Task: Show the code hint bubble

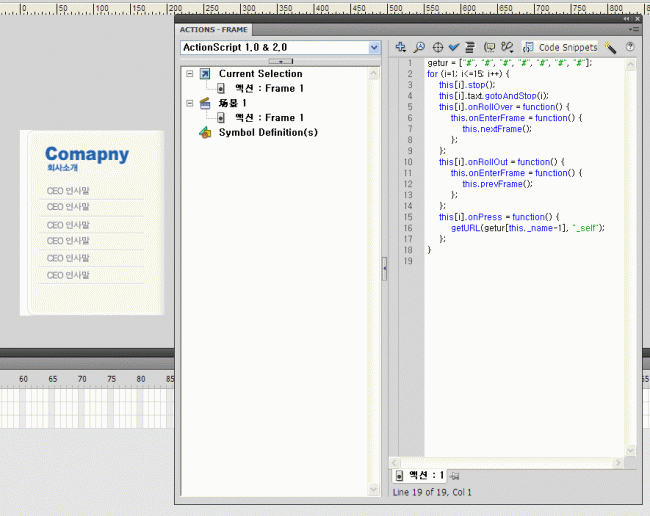Action: pos(489,47)
